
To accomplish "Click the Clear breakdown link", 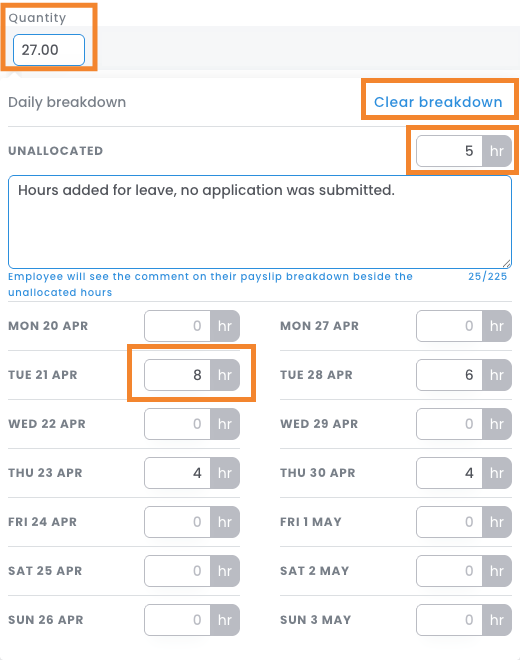I will coord(438,102).
